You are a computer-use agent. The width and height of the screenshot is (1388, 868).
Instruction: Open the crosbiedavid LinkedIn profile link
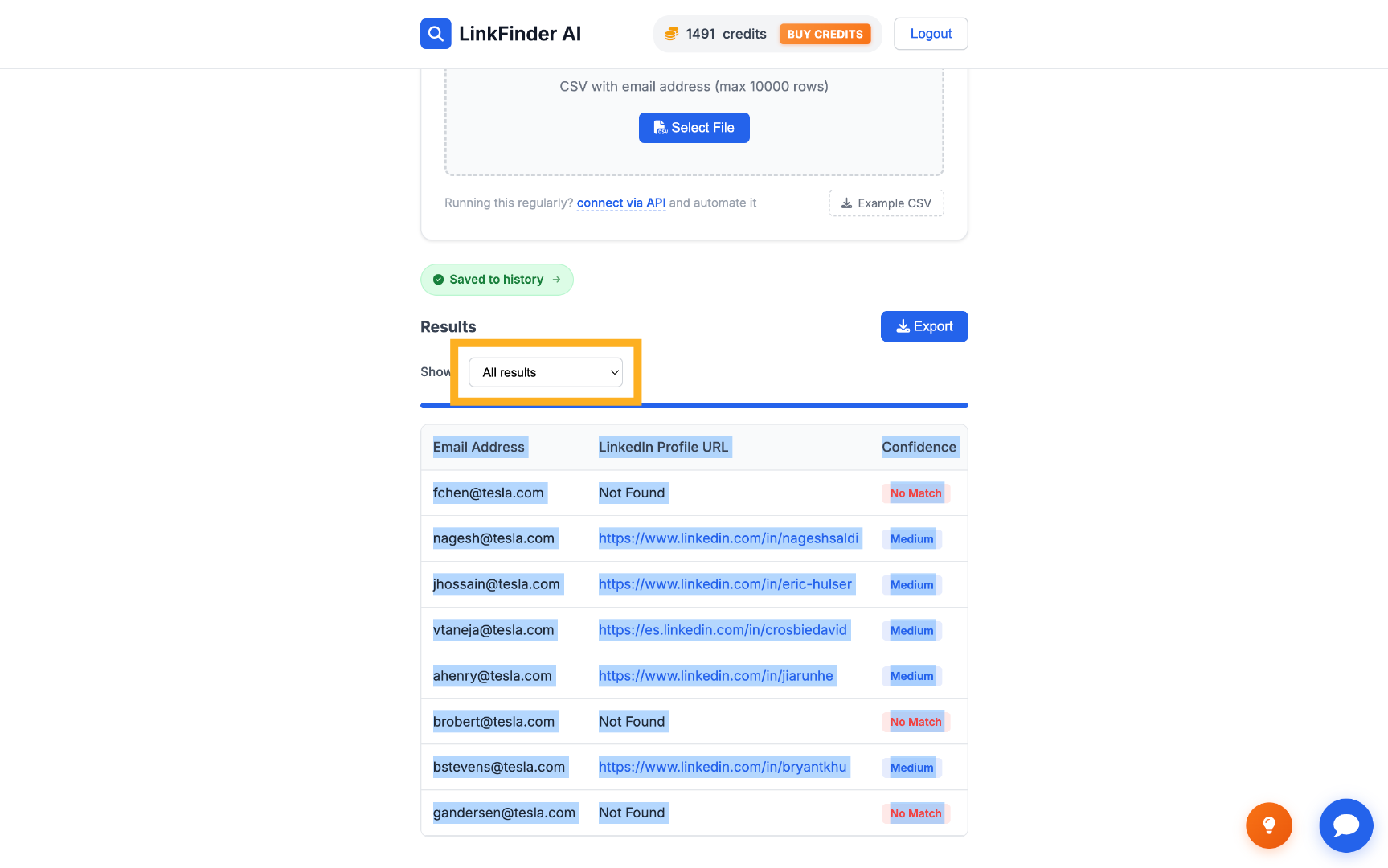723,630
